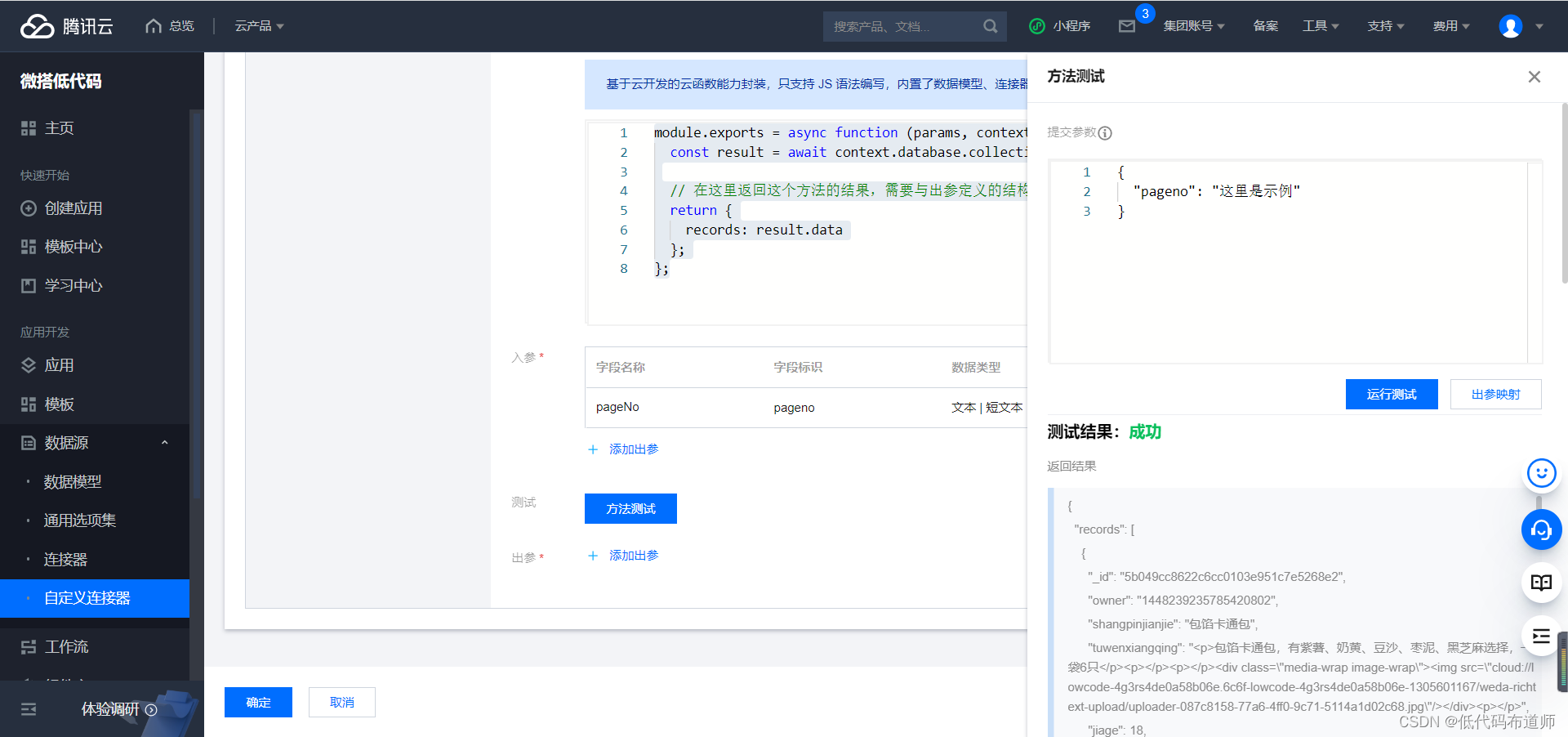Click the 模板中心 sidebar icon
This screenshot has width=1568, height=737.
(x=29, y=247)
